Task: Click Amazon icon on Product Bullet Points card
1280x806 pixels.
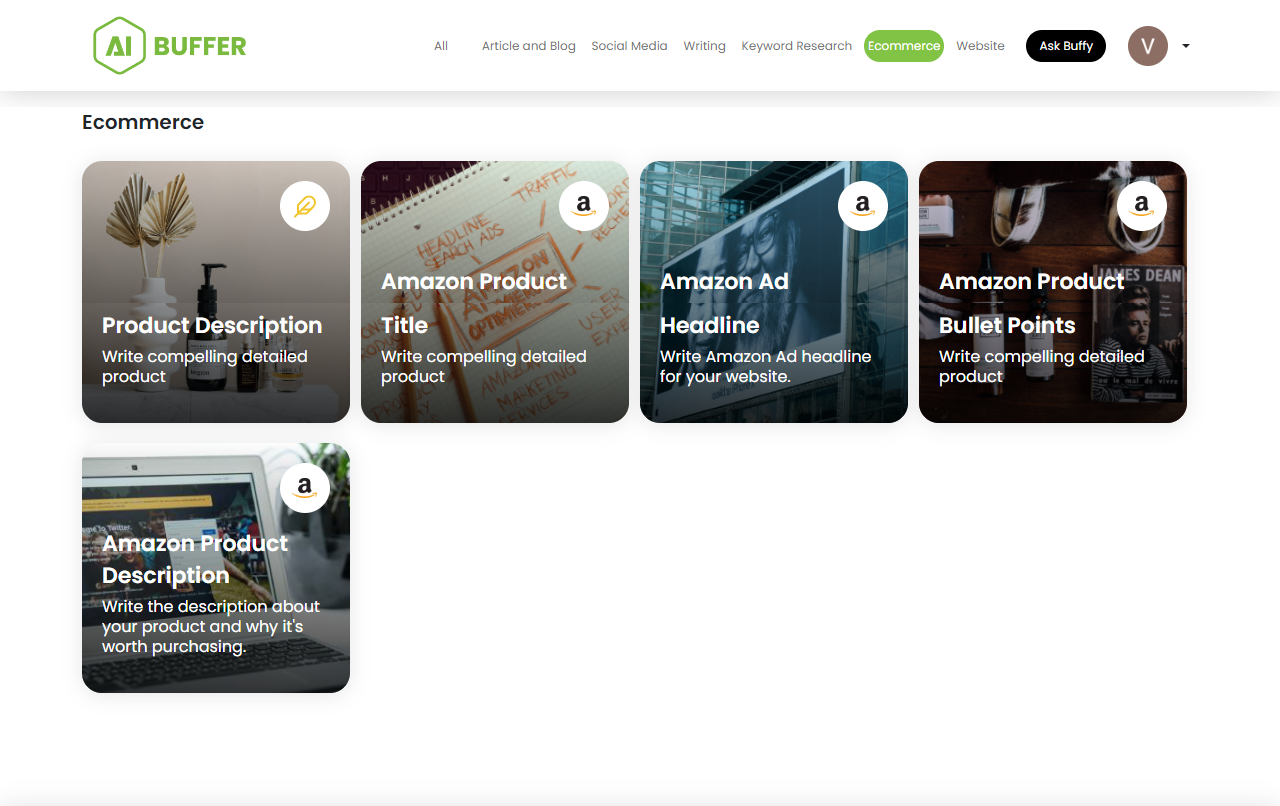Action: pyautogui.click(x=1142, y=206)
